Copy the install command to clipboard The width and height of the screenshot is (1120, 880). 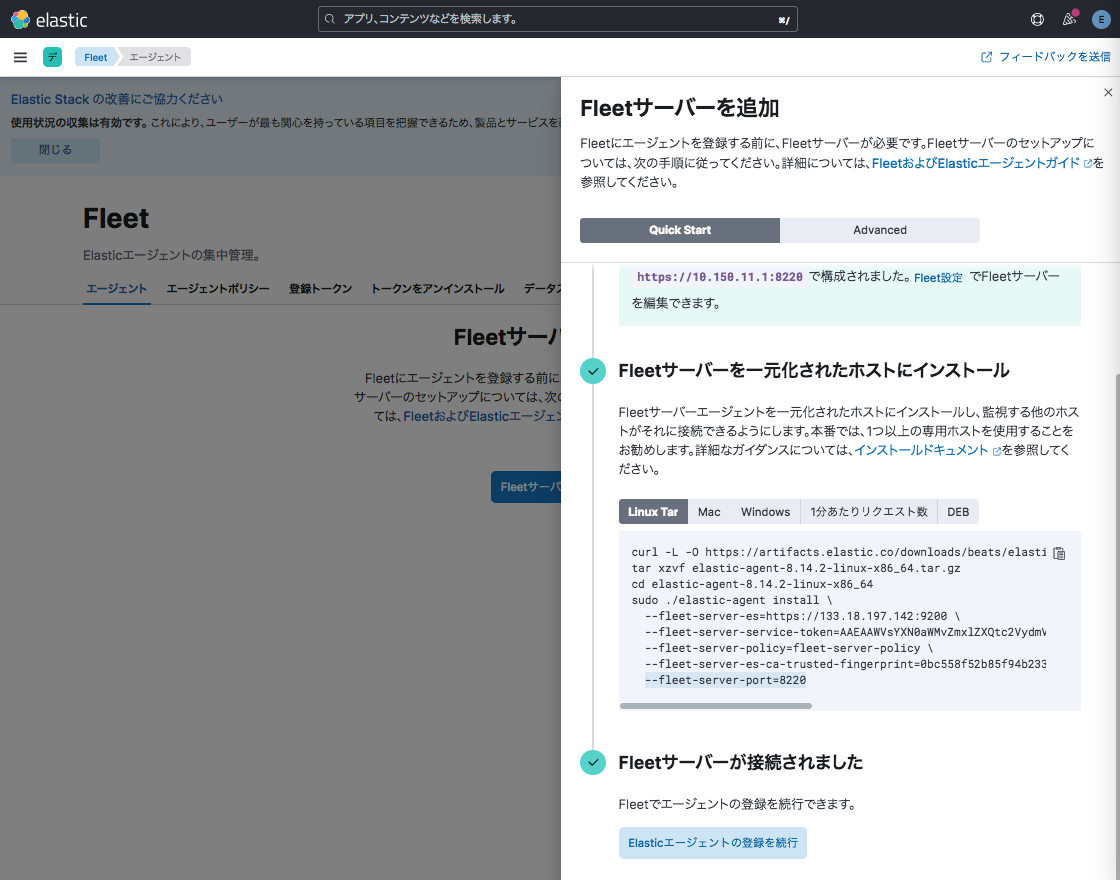tap(1060, 553)
